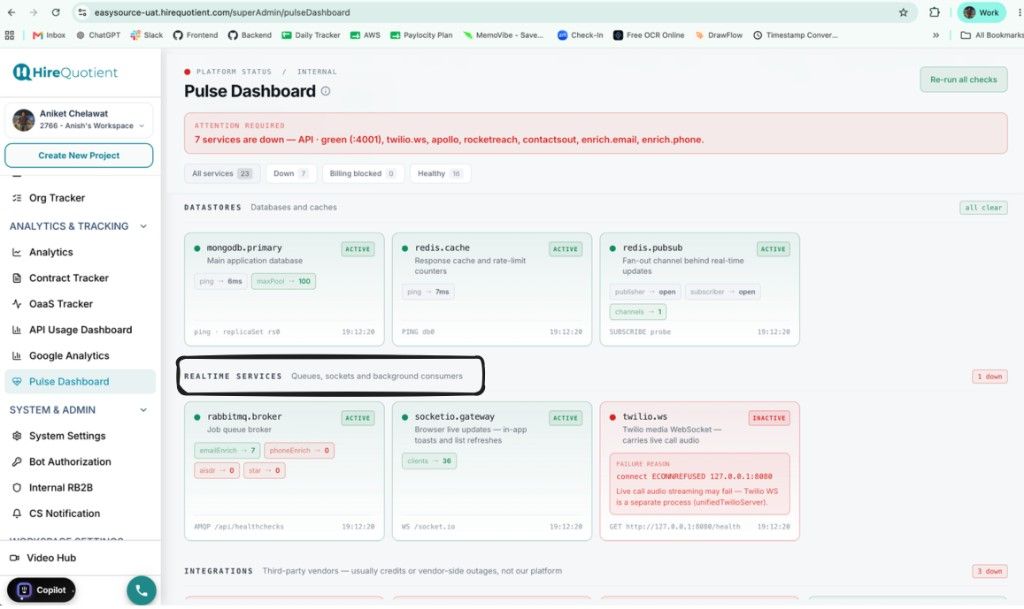
Task: Open the Free OCR Online bookmark
Action: click(648, 35)
